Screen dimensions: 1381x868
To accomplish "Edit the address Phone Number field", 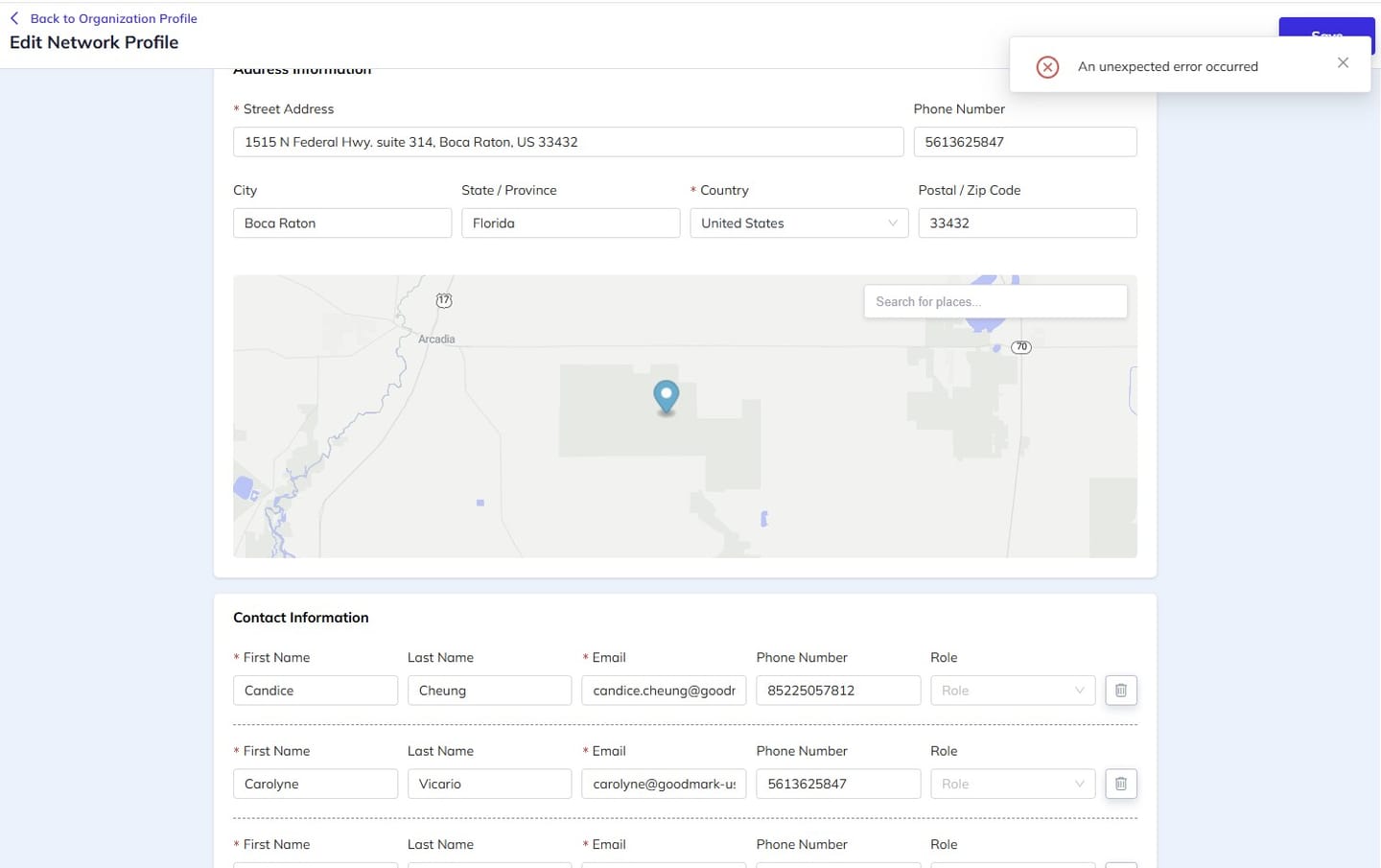I will coord(1025,142).
